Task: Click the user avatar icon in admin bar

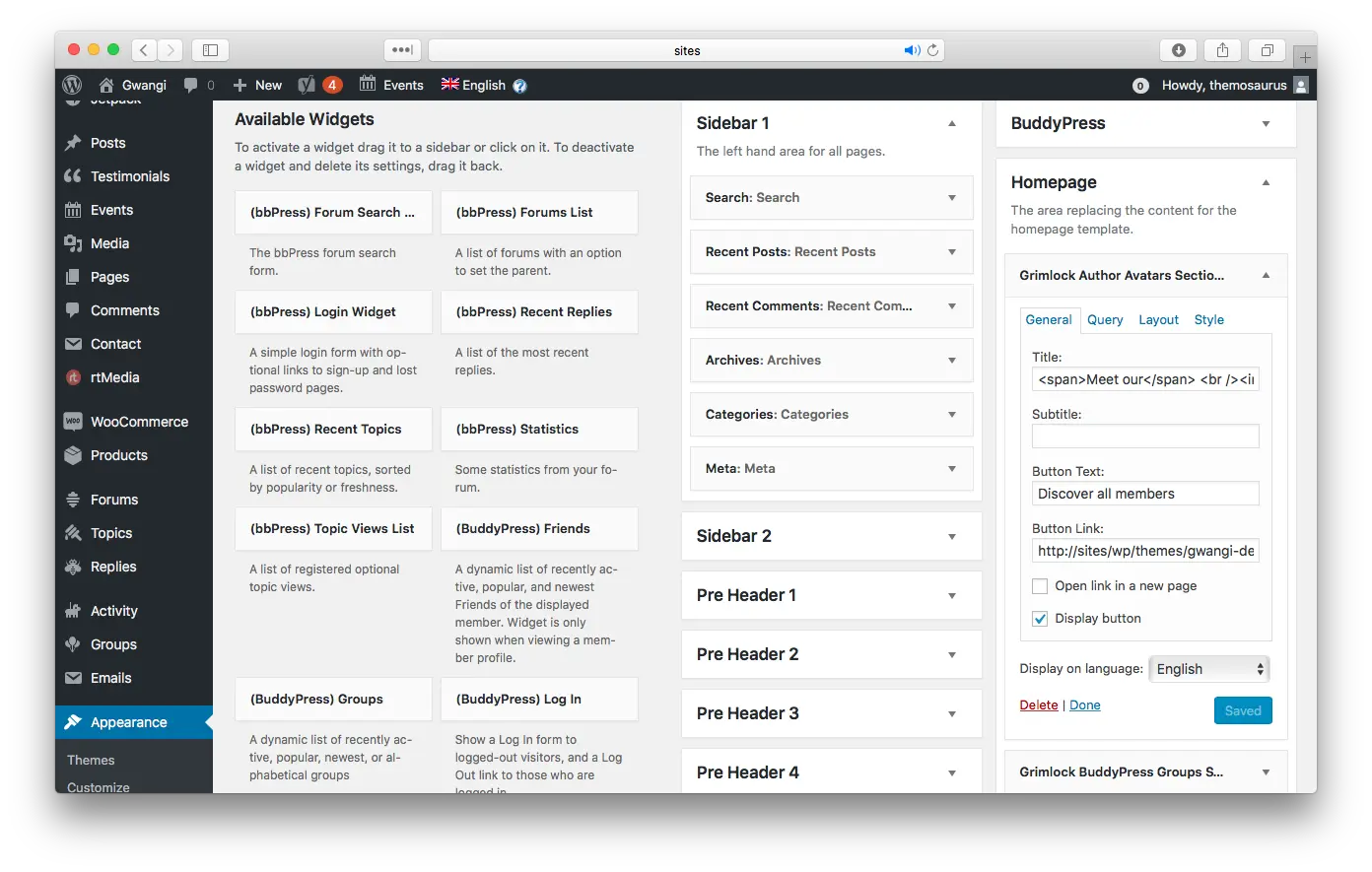Action: click(x=1301, y=85)
